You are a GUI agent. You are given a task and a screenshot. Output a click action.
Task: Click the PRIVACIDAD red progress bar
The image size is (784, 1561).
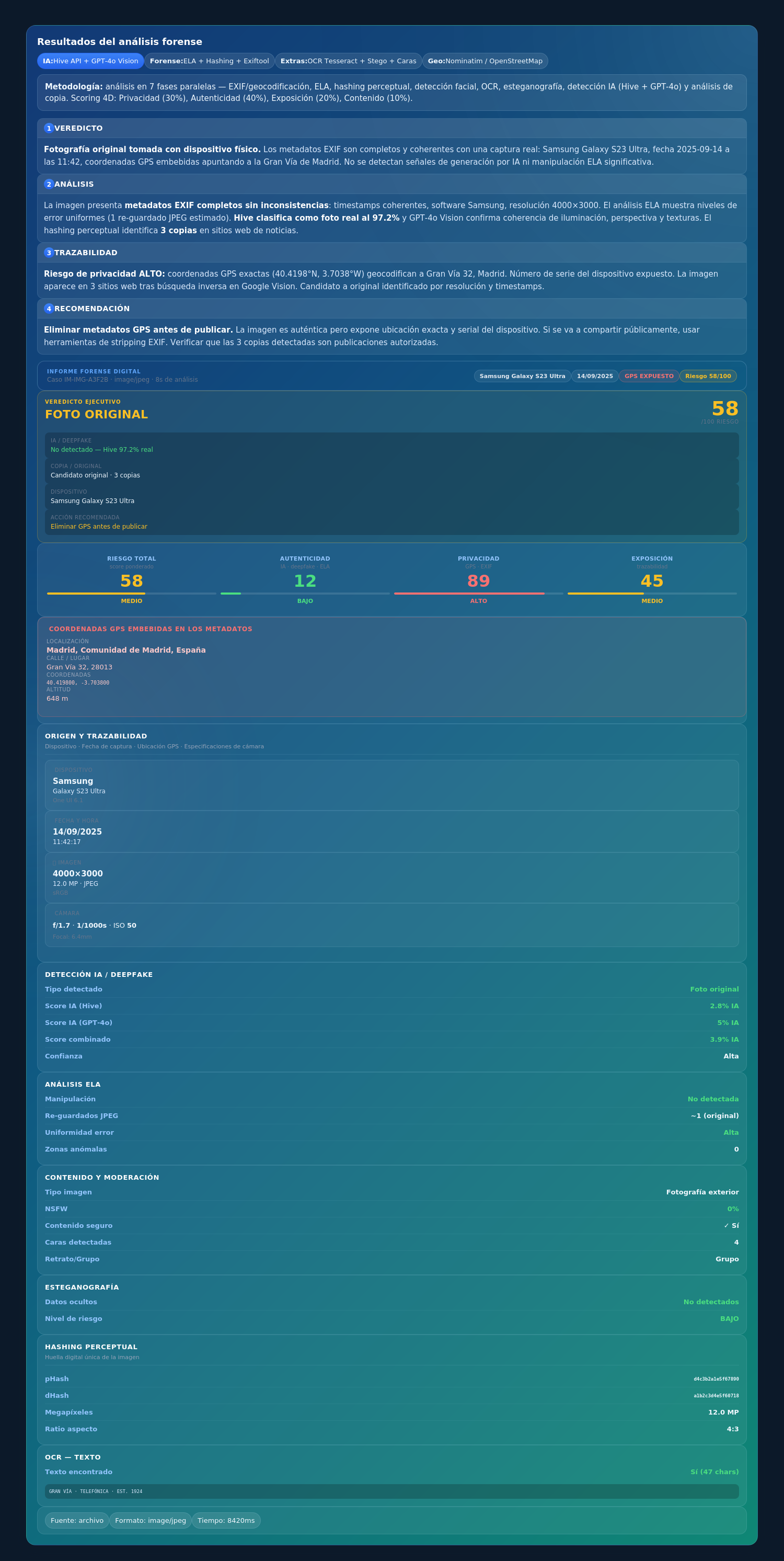click(479, 594)
